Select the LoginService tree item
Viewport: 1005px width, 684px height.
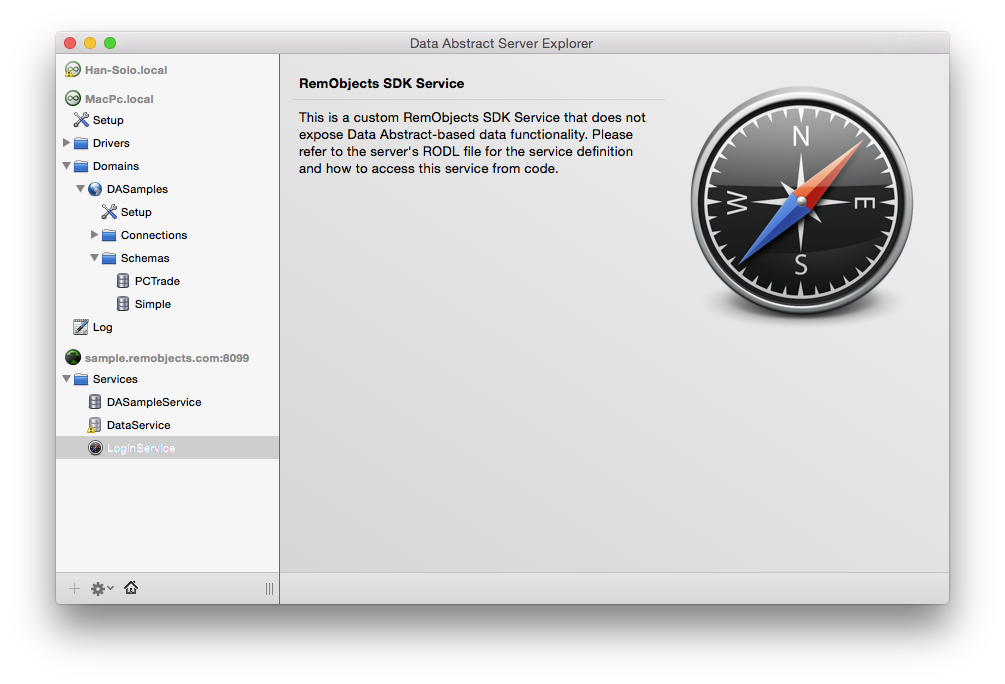pyautogui.click(x=141, y=448)
